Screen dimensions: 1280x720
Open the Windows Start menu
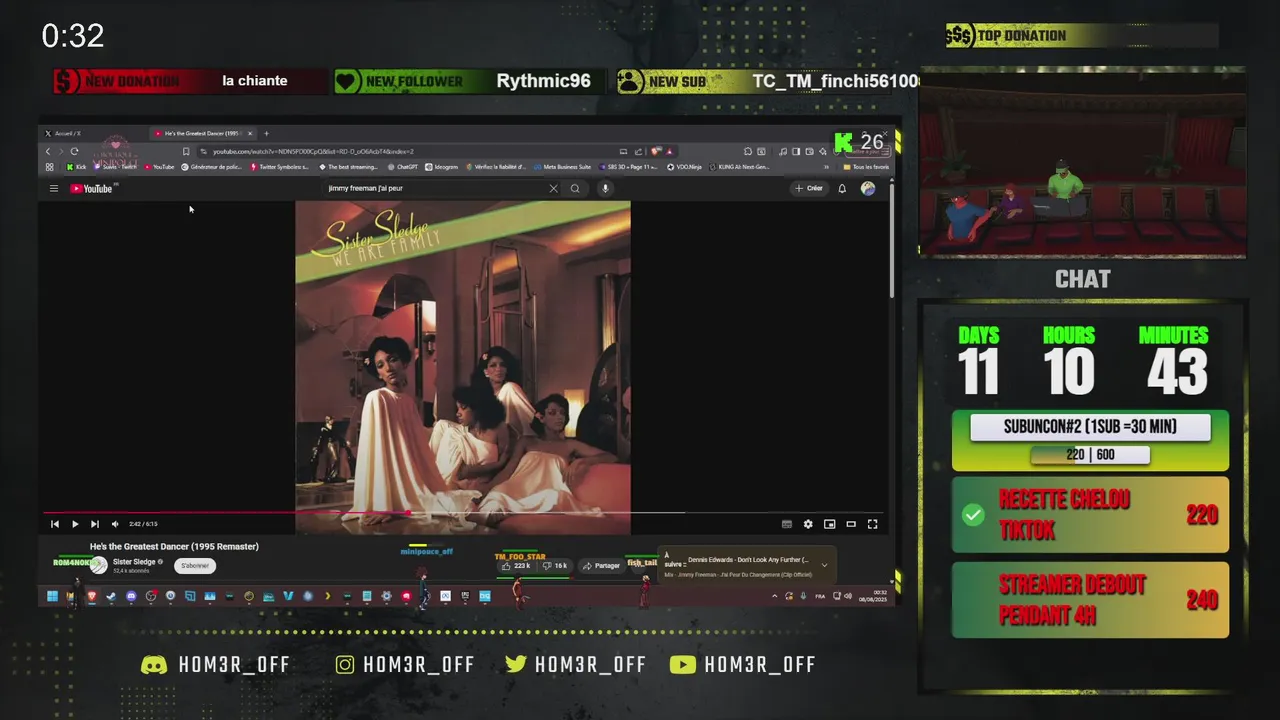[53, 596]
